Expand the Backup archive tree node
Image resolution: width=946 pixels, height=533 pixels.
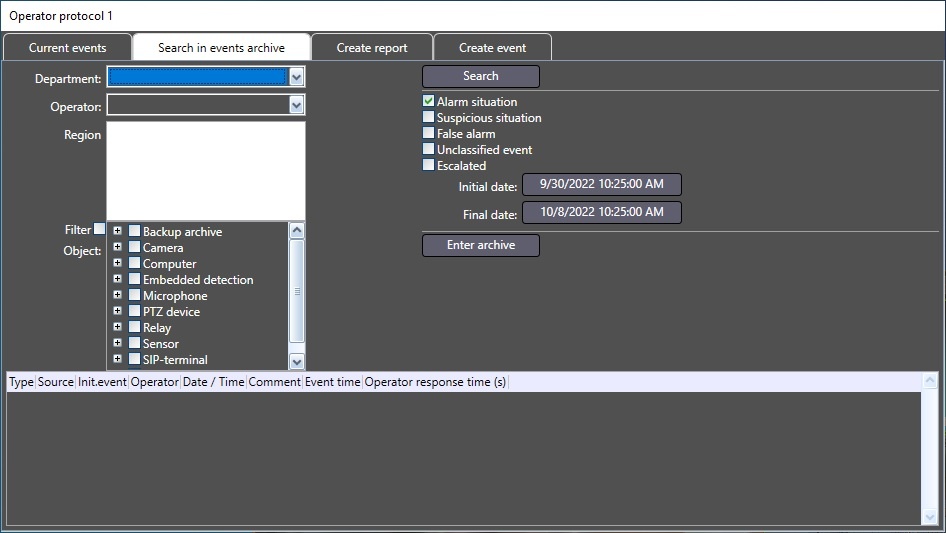click(x=118, y=231)
